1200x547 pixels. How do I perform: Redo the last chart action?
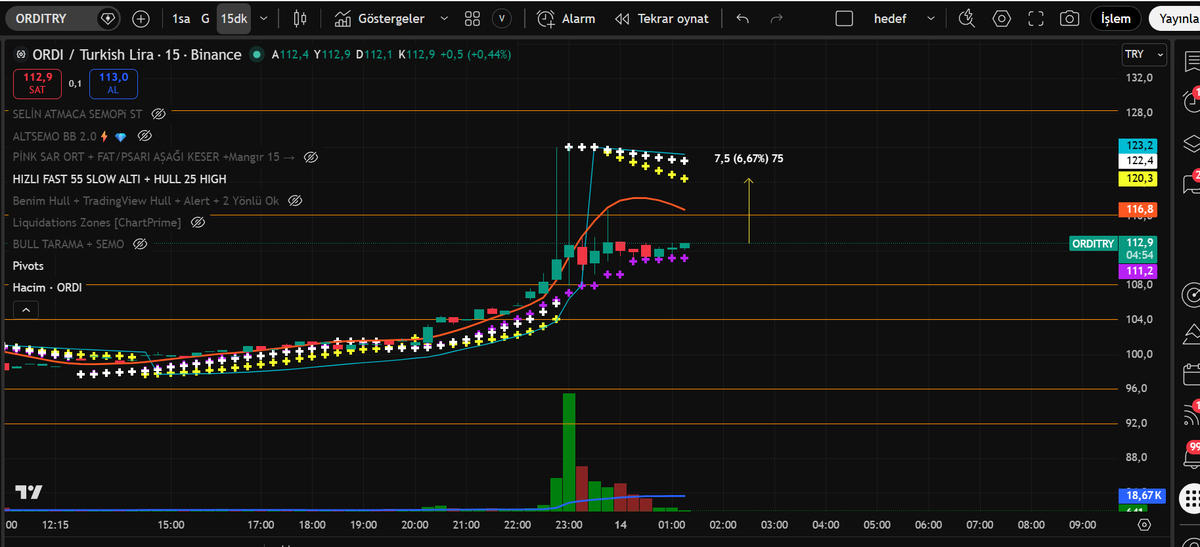click(776, 18)
